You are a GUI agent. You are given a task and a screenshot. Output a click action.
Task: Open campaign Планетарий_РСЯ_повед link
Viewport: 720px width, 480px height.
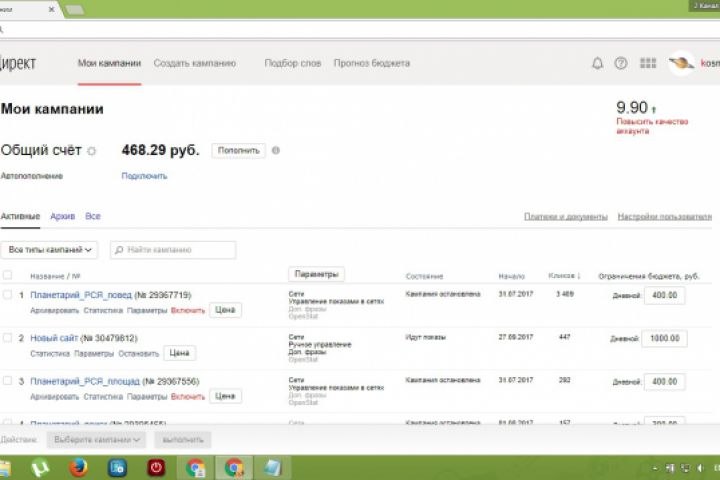click(x=81, y=295)
